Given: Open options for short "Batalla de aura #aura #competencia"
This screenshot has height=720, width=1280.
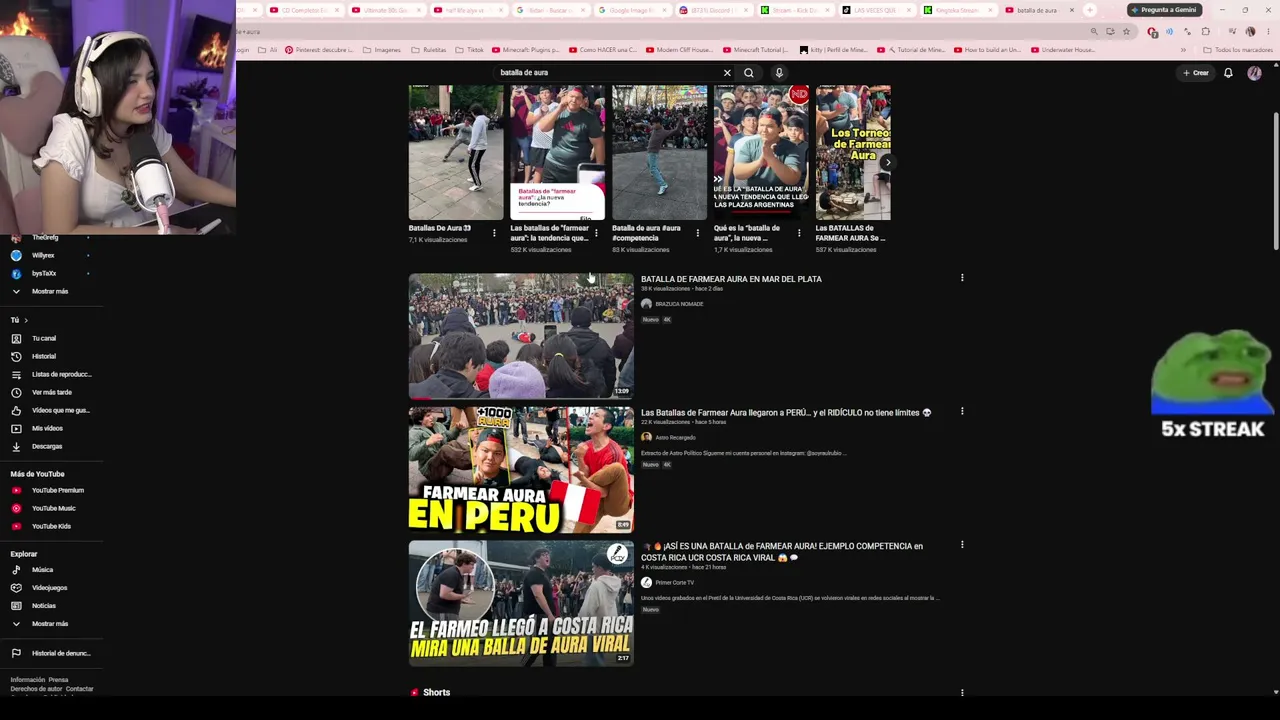Looking at the screenshot, I should click(x=697, y=233).
